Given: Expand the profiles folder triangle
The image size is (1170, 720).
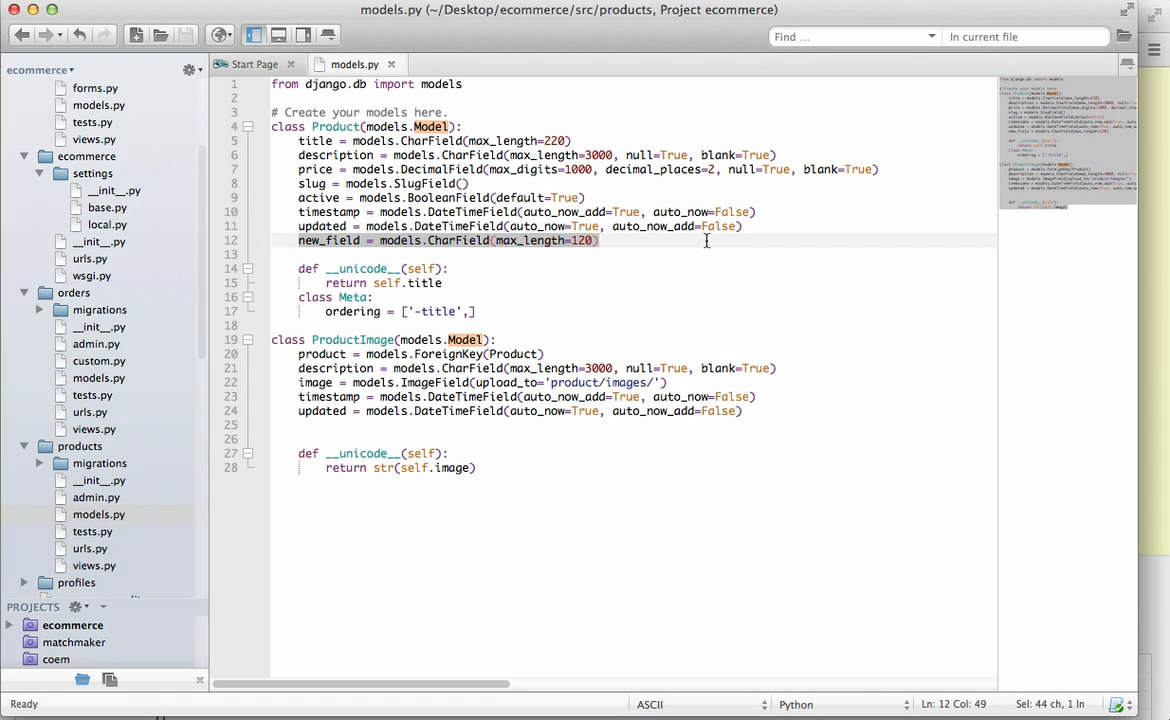Looking at the screenshot, I should pyautogui.click(x=24, y=583).
